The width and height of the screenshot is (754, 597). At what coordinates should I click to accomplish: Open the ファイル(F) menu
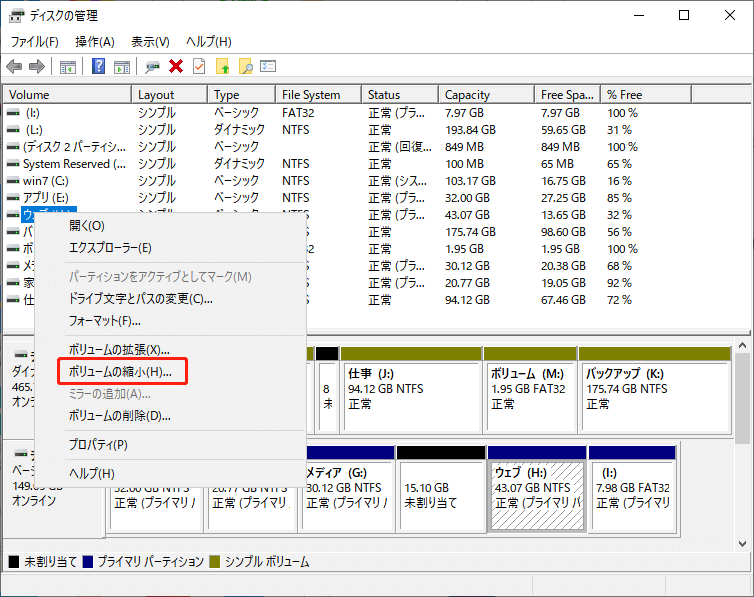[x=35, y=42]
